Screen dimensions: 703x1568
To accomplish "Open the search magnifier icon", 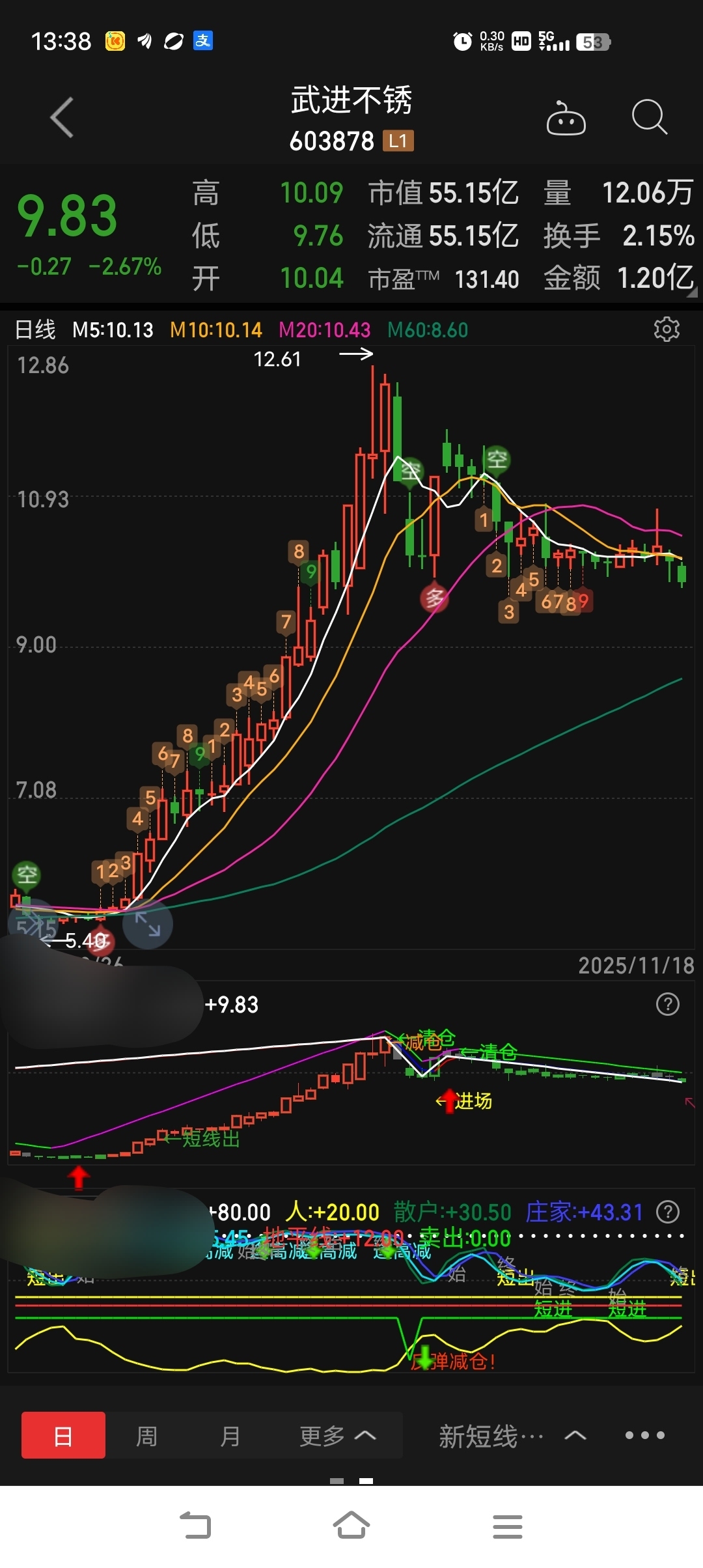I will coord(650,117).
